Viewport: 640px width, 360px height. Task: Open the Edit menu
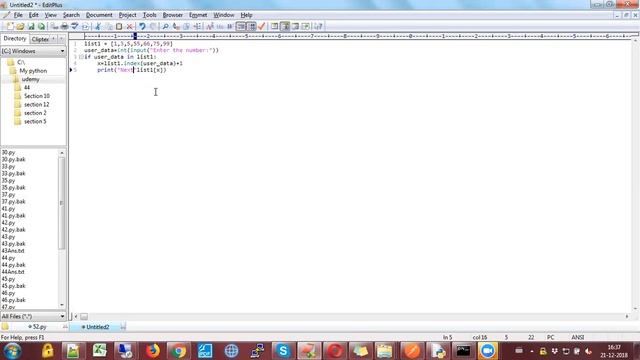33,15
